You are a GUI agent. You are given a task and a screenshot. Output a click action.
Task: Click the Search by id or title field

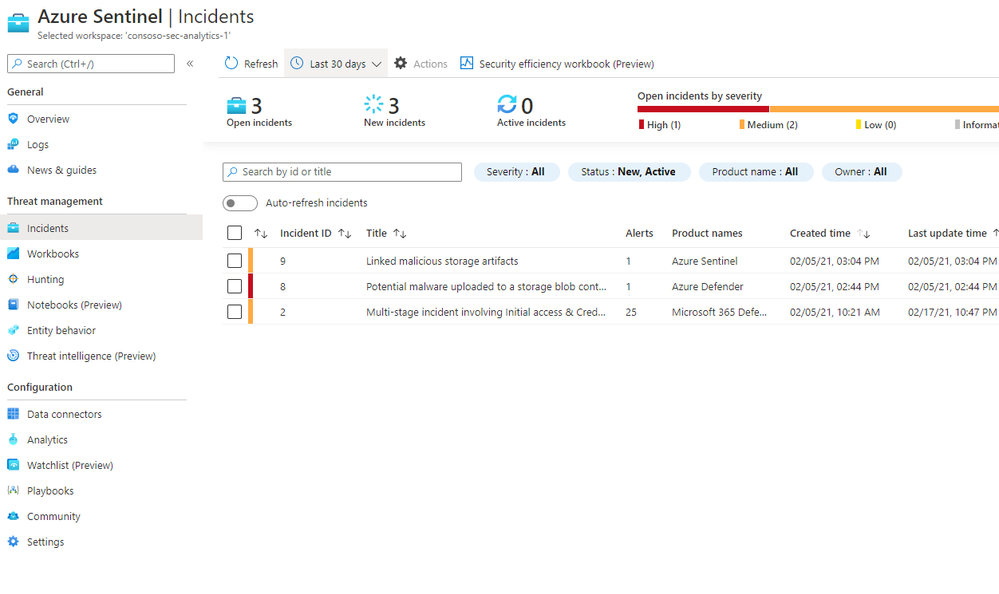pos(342,171)
